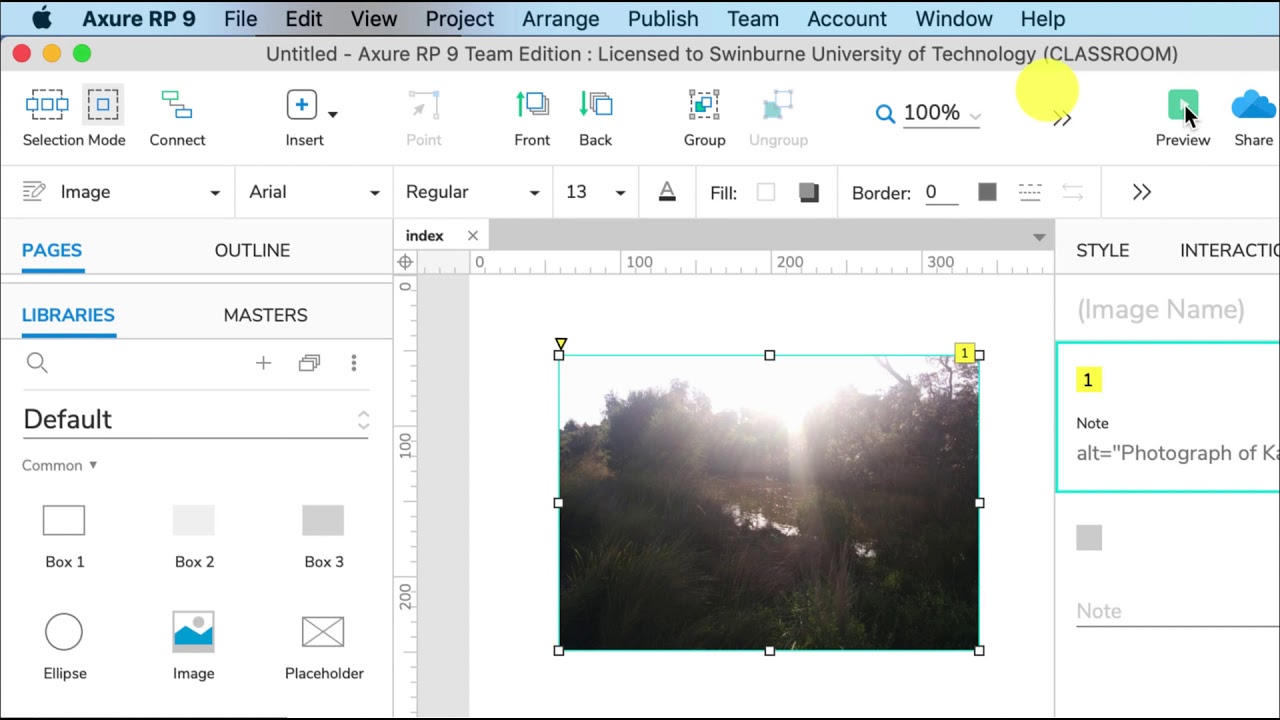Switch to the STYLE tab
This screenshot has height=720, width=1280.
point(1103,250)
